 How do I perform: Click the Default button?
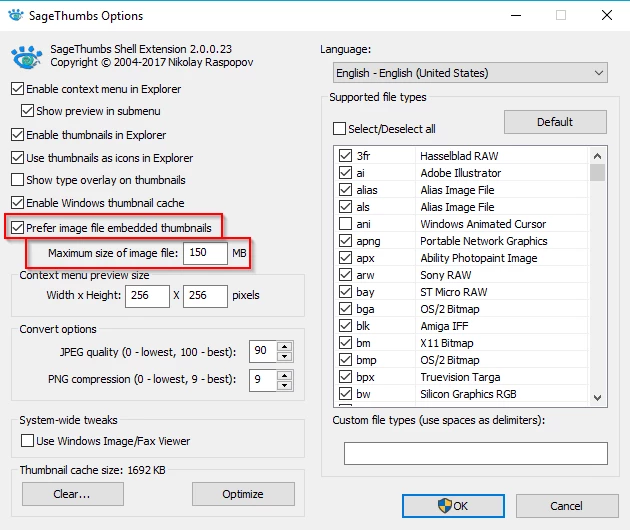[x=555, y=122]
